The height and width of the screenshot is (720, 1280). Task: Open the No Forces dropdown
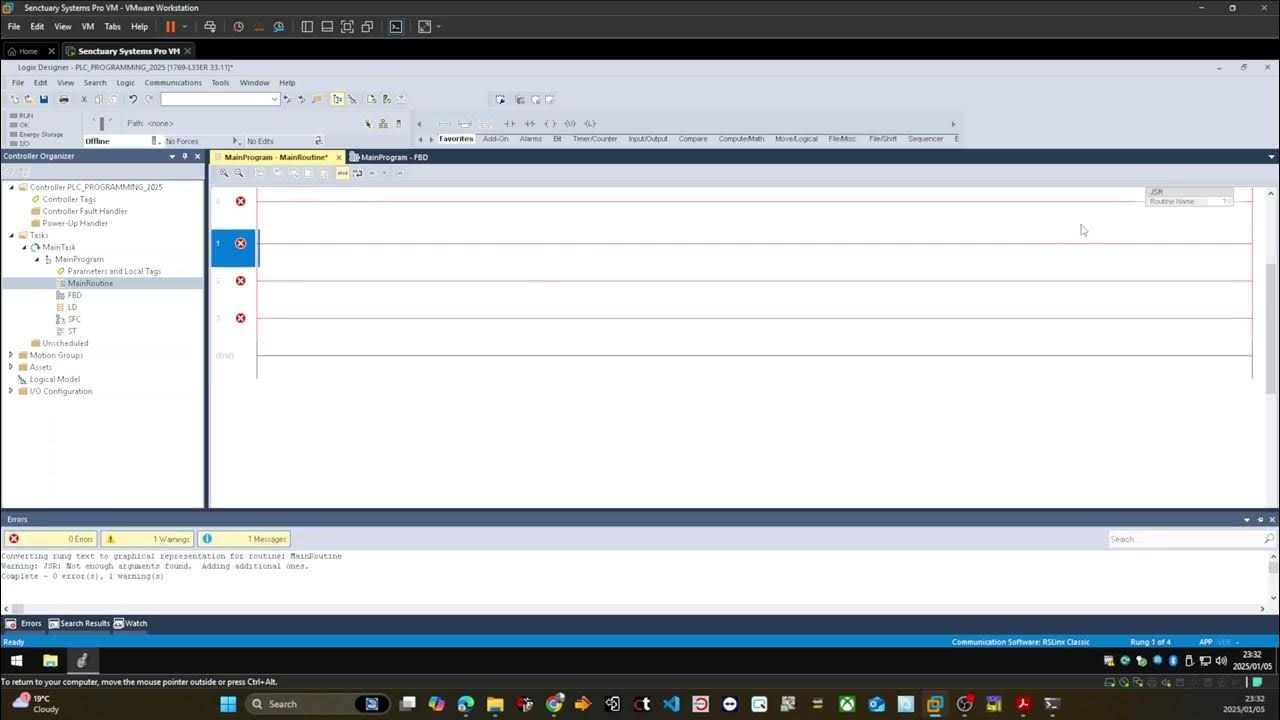click(x=236, y=141)
